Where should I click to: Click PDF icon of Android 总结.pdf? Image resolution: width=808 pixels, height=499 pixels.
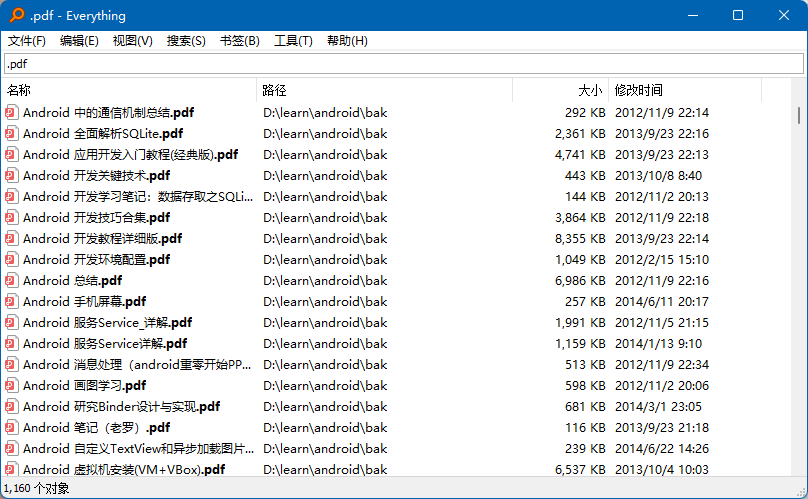(x=11, y=280)
